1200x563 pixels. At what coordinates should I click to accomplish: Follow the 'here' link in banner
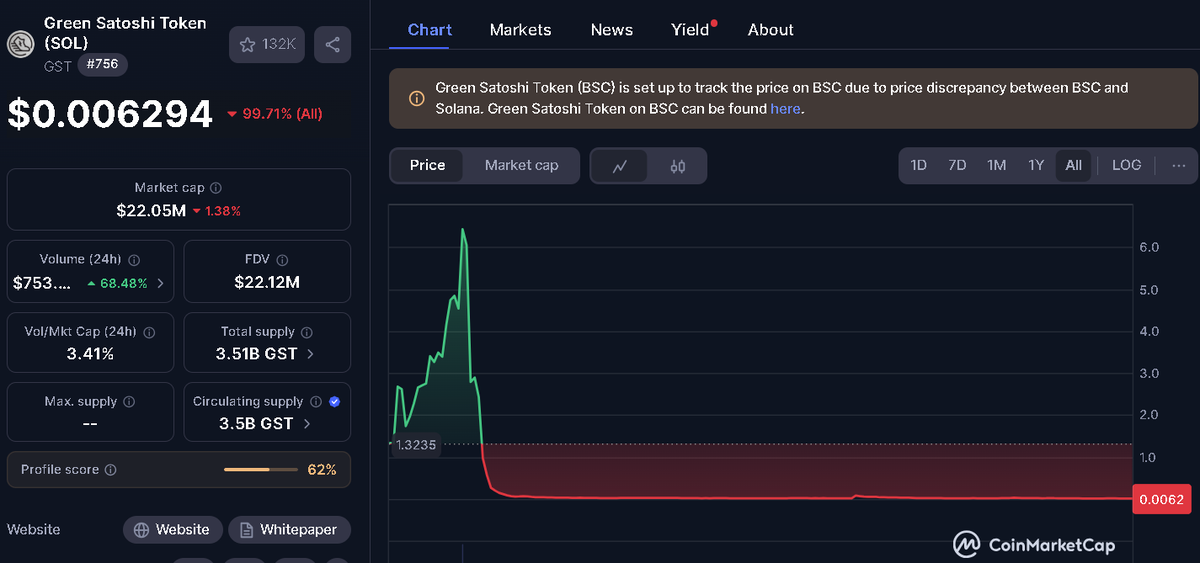(x=785, y=108)
